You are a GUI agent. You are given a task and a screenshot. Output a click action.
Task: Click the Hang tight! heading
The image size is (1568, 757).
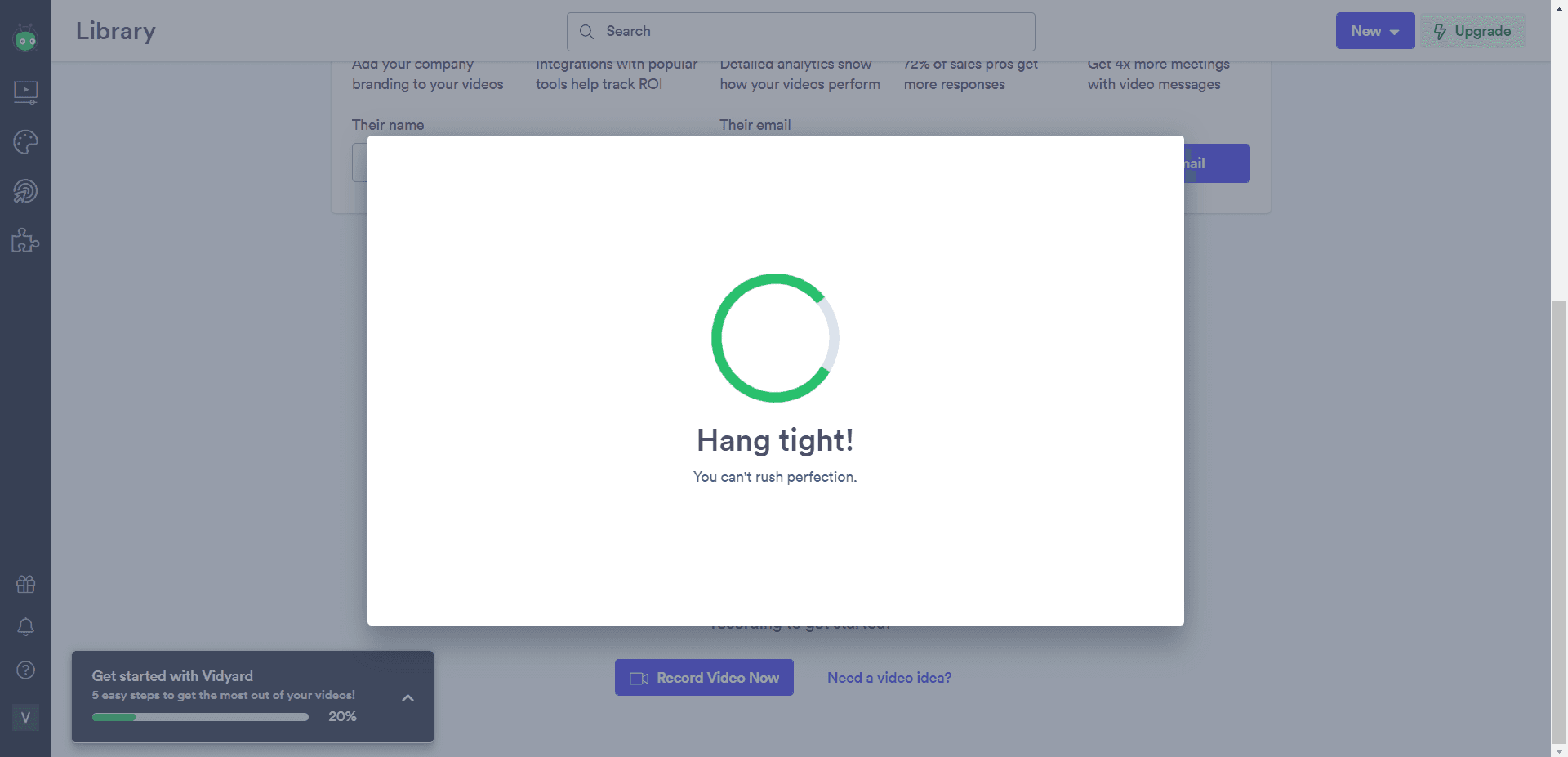[775, 440]
